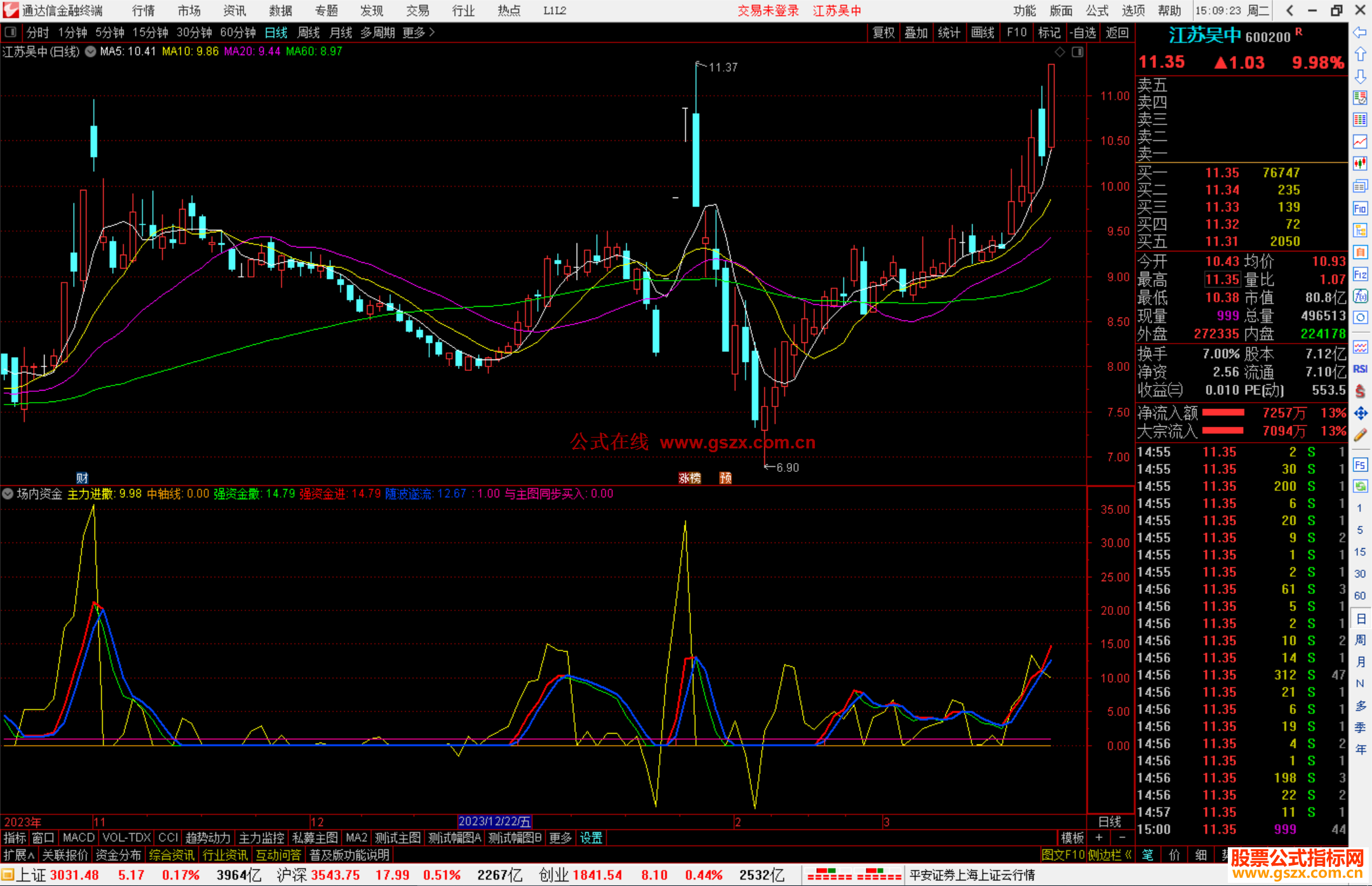1372x886 pixels.
Task: Click the candlestick chart sidebar icon
Action: click(x=1360, y=164)
